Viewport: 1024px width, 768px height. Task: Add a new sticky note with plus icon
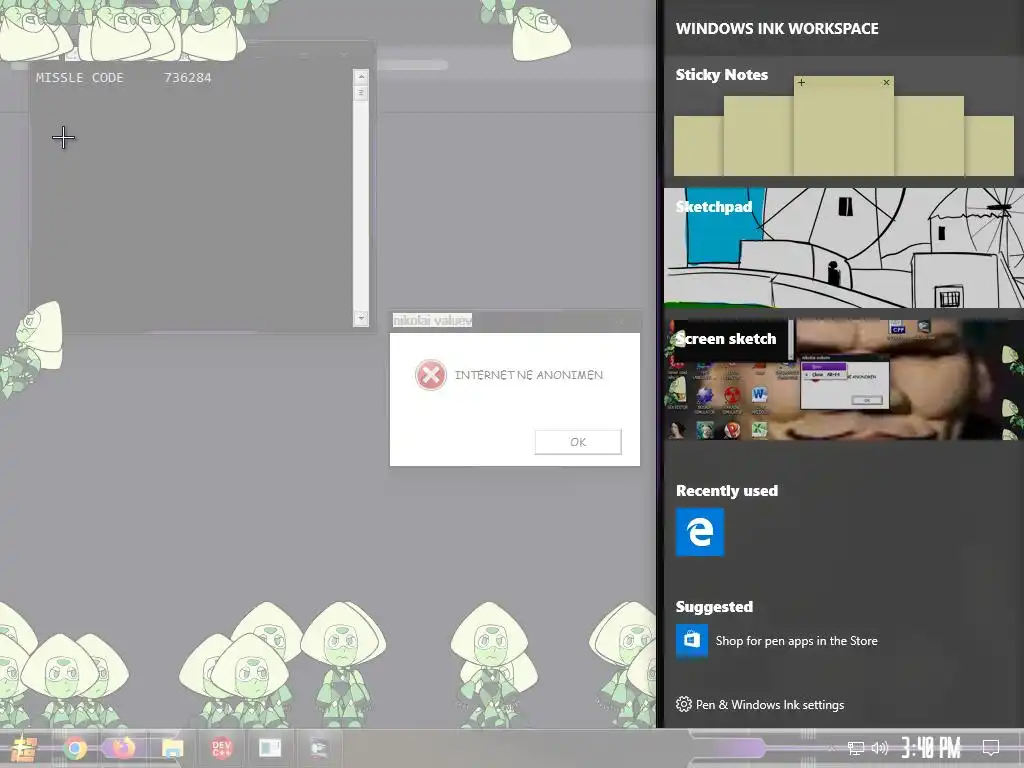pos(801,82)
